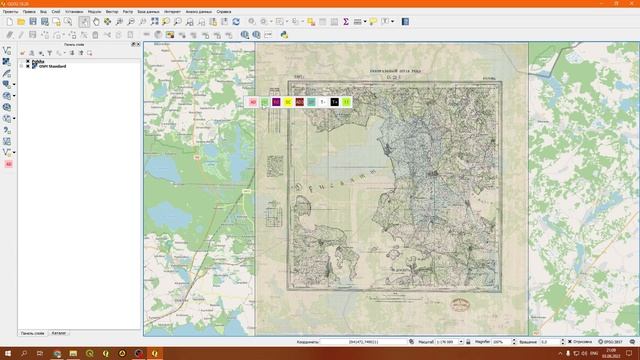640x360 pixels.
Task: Refresh the map with the blue arrows icon
Action: tap(236, 22)
